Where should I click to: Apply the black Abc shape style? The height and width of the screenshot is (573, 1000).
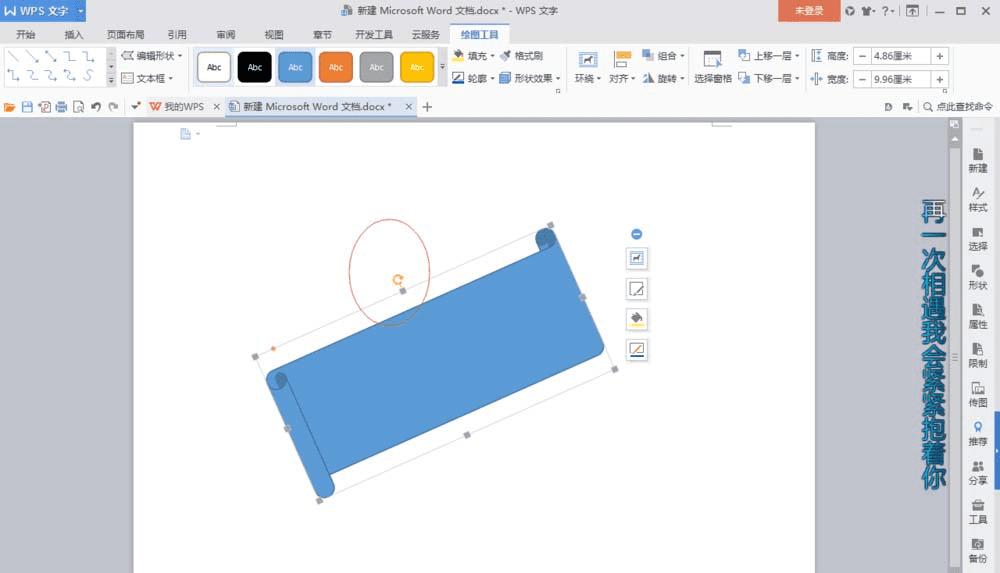[x=254, y=67]
